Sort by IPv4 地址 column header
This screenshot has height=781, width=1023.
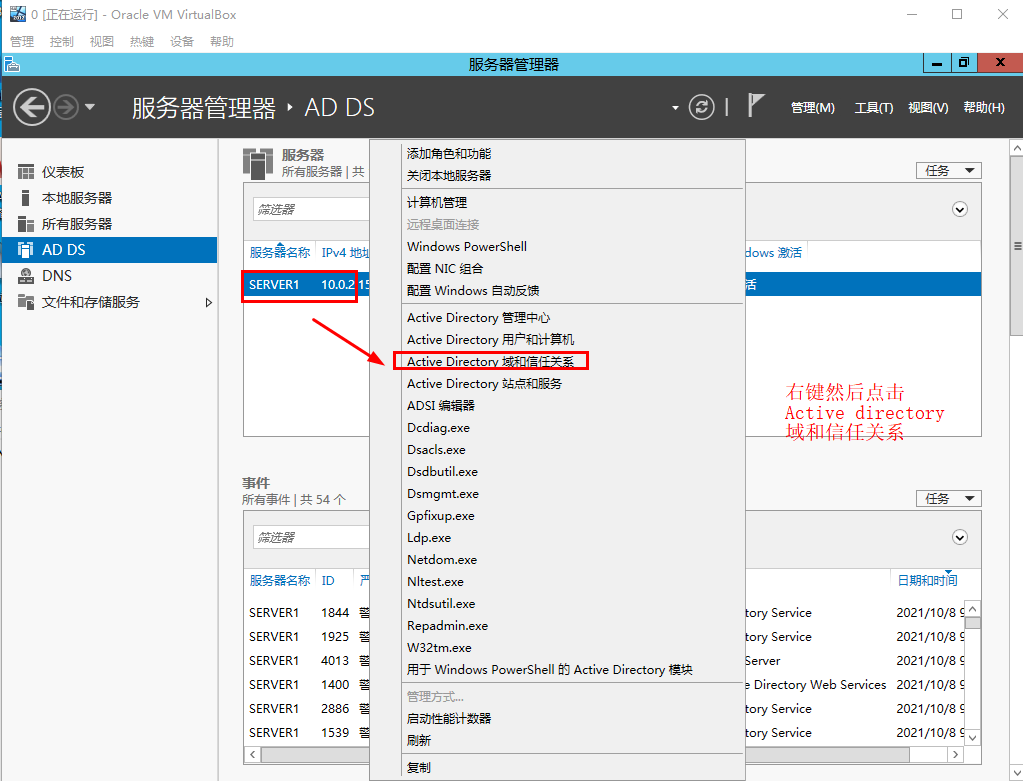pos(345,253)
